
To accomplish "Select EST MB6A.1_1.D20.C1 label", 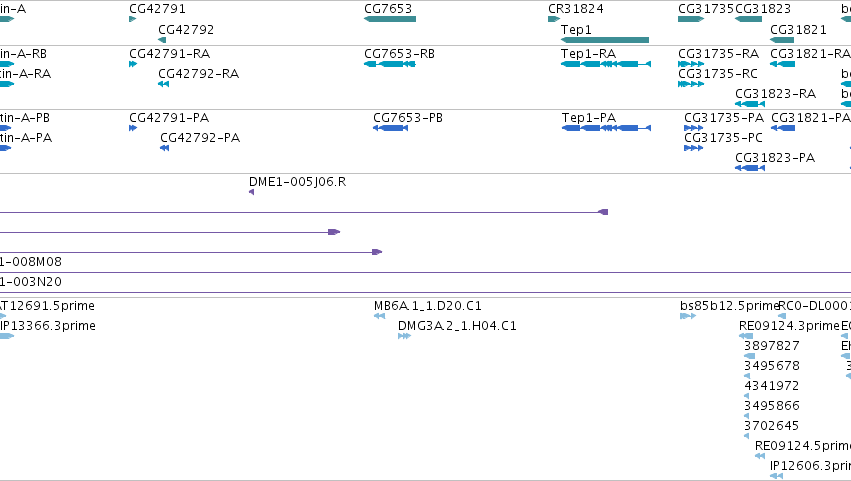I will (x=428, y=306).
